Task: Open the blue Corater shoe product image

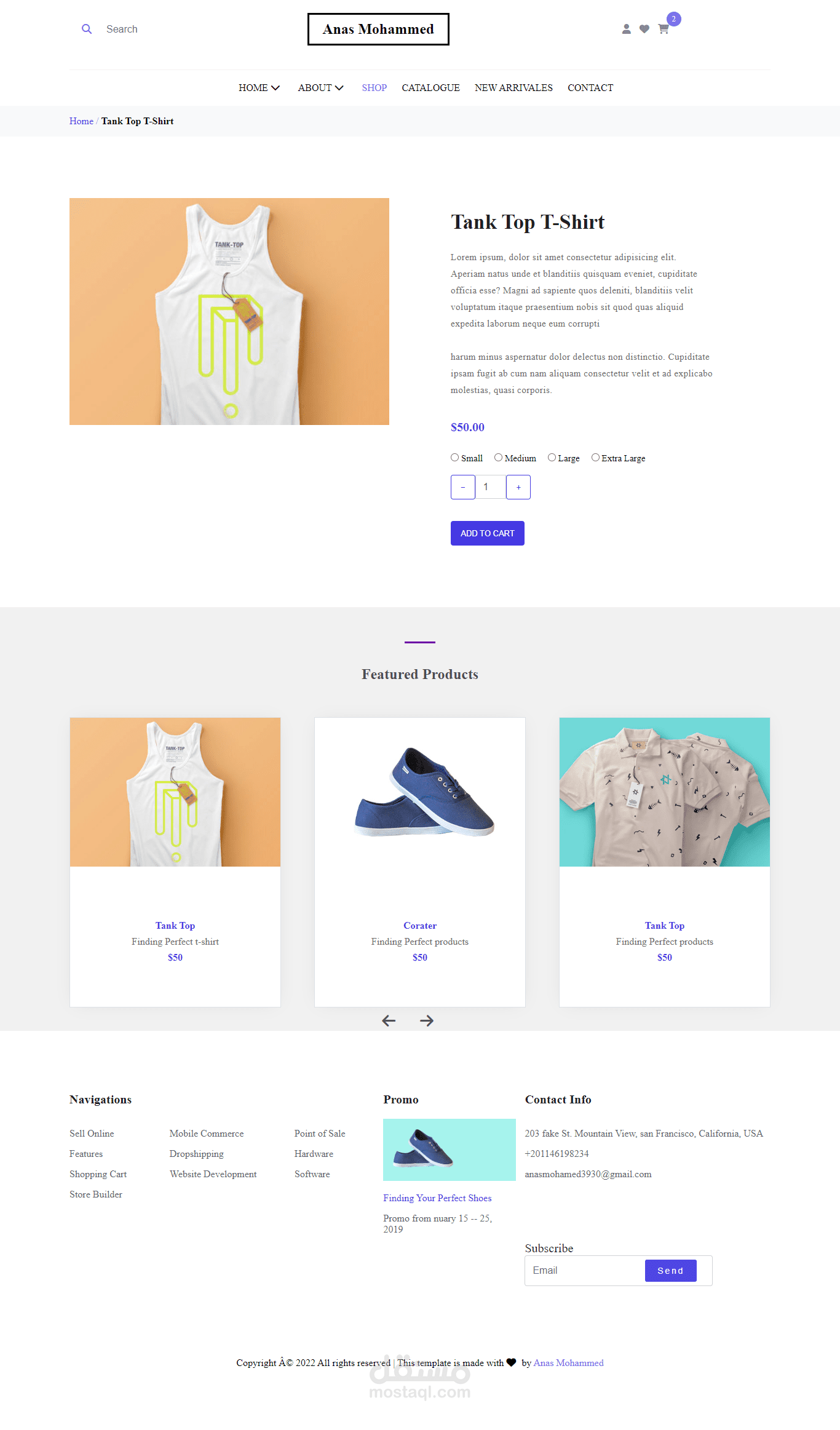Action: click(420, 792)
